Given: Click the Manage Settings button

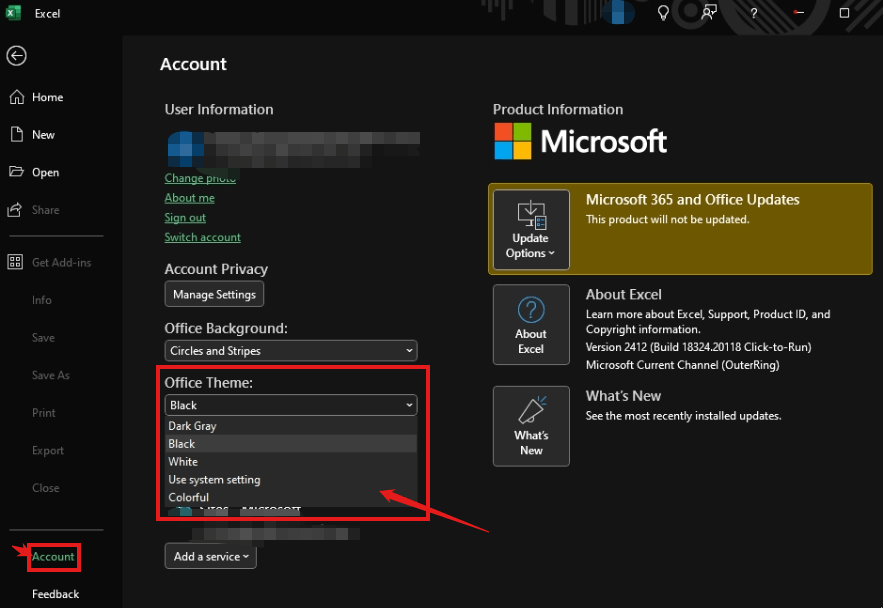Looking at the screenshot, I should click(214, 294).
